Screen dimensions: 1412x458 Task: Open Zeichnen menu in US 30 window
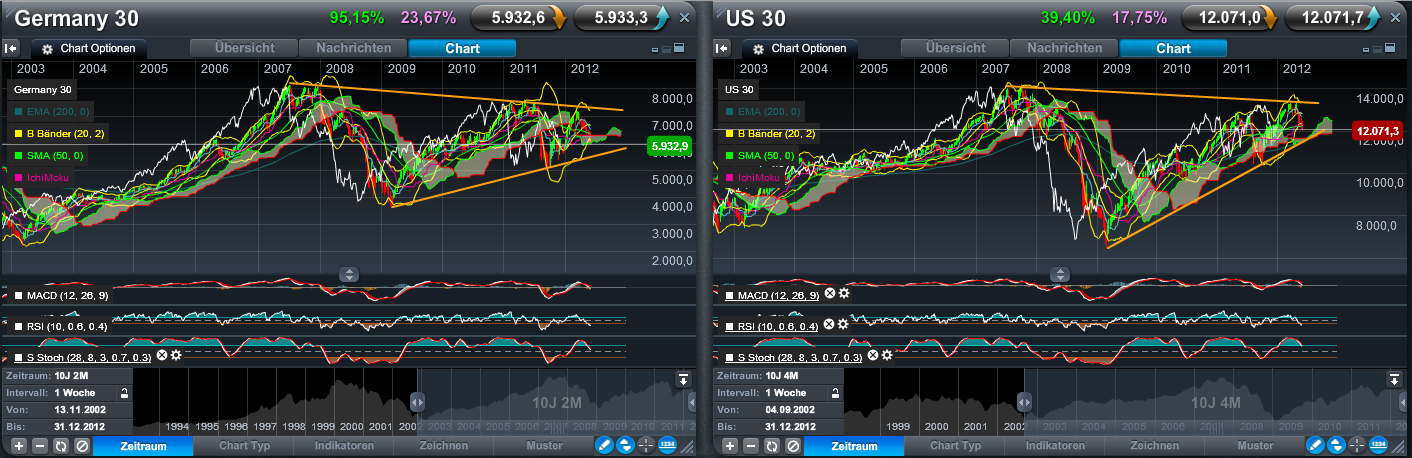[1154, 446]
